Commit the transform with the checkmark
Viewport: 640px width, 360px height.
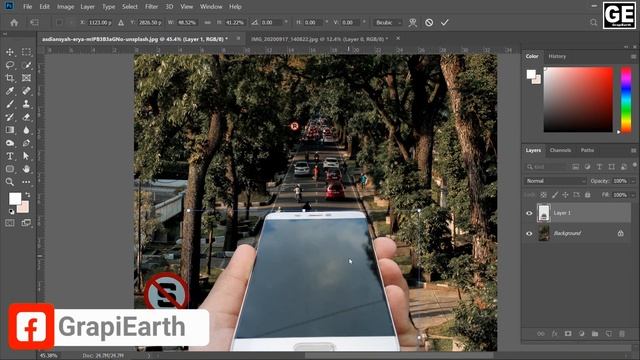(444, 22)
